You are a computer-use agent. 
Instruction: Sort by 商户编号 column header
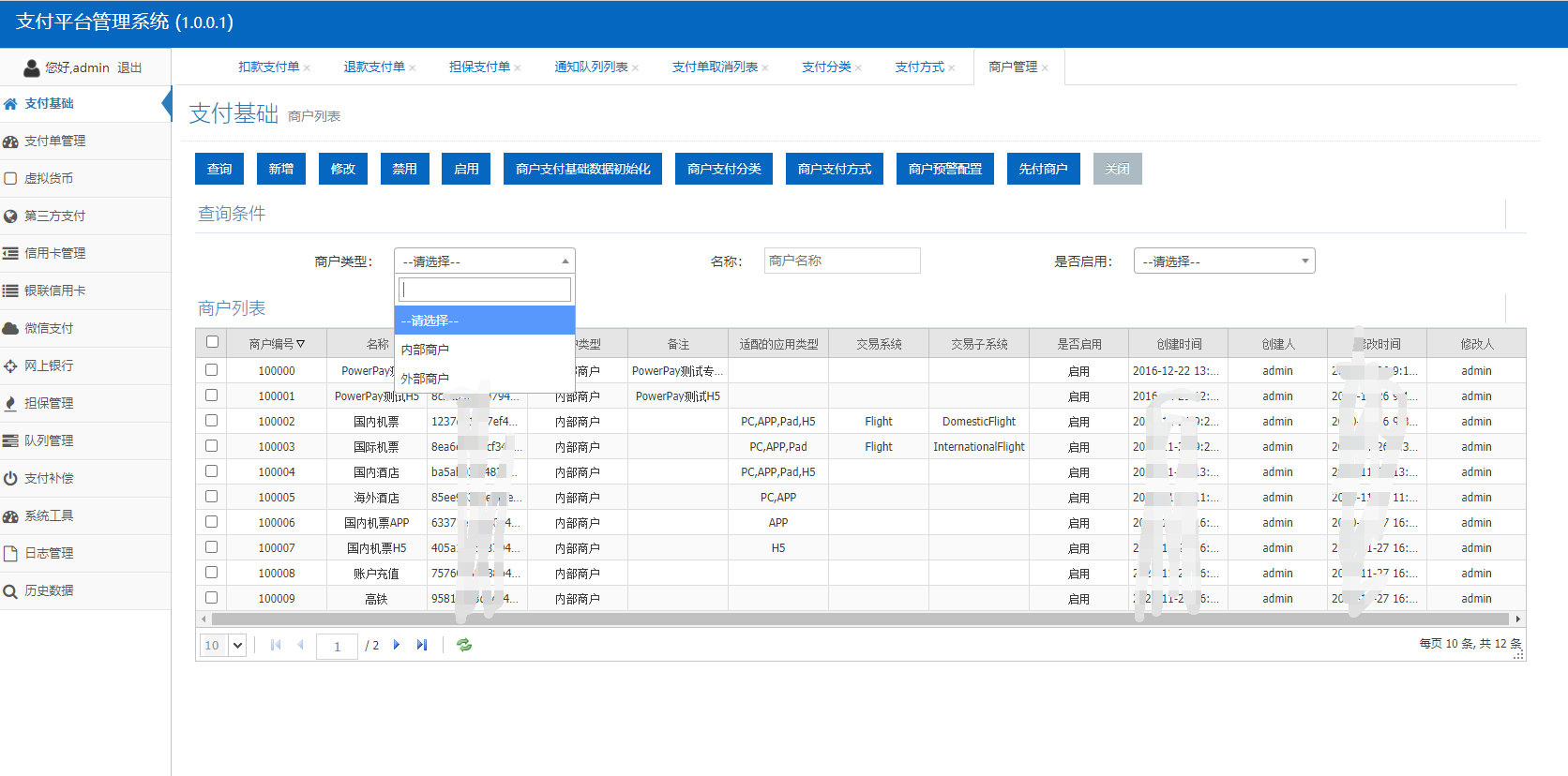point(277,344)
